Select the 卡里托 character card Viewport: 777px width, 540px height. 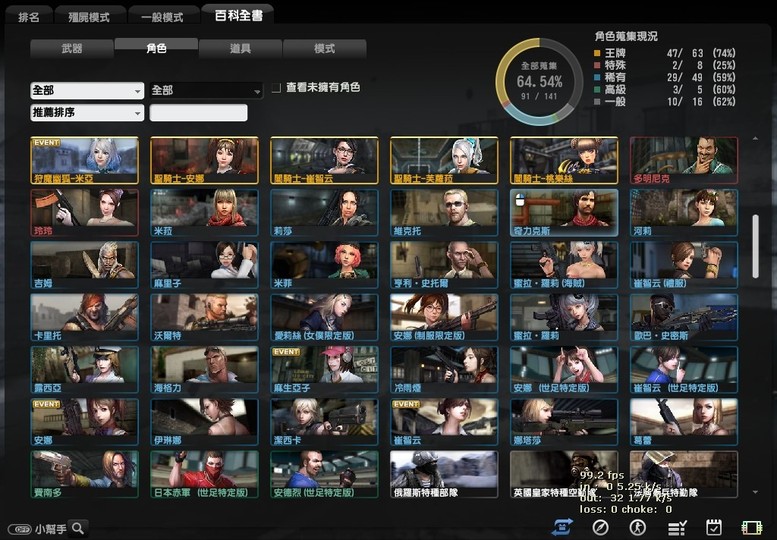pos(85,318)
